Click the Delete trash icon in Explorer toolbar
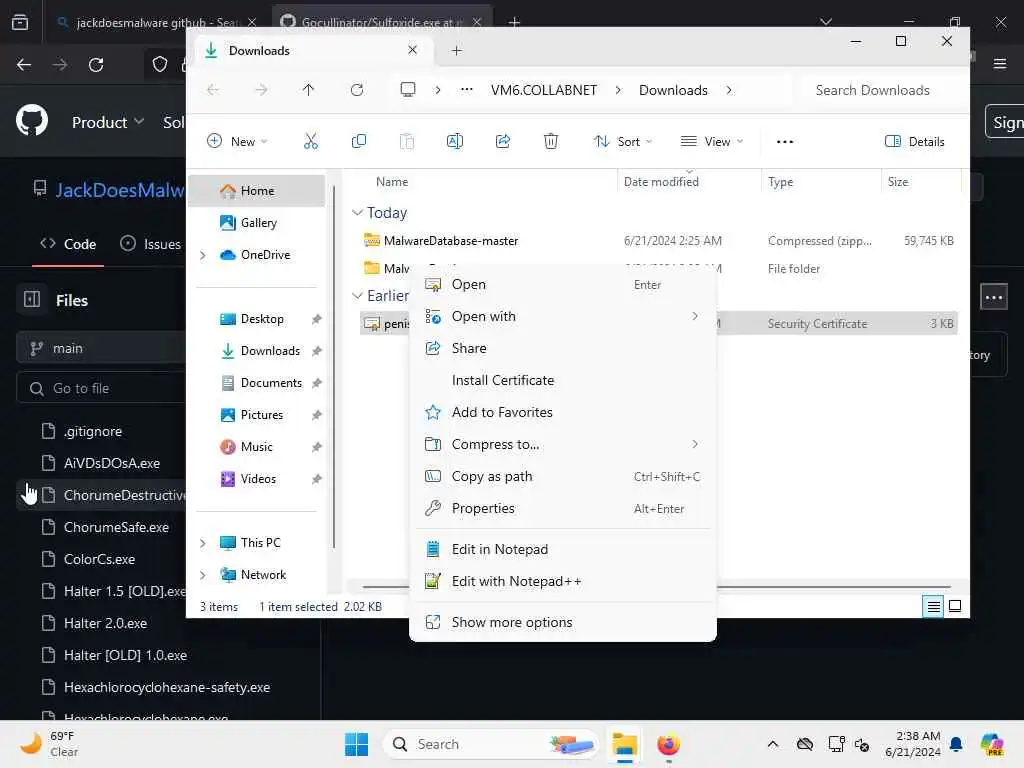Viewport: 1024px width, 768px height. click(x=551, y=141)
